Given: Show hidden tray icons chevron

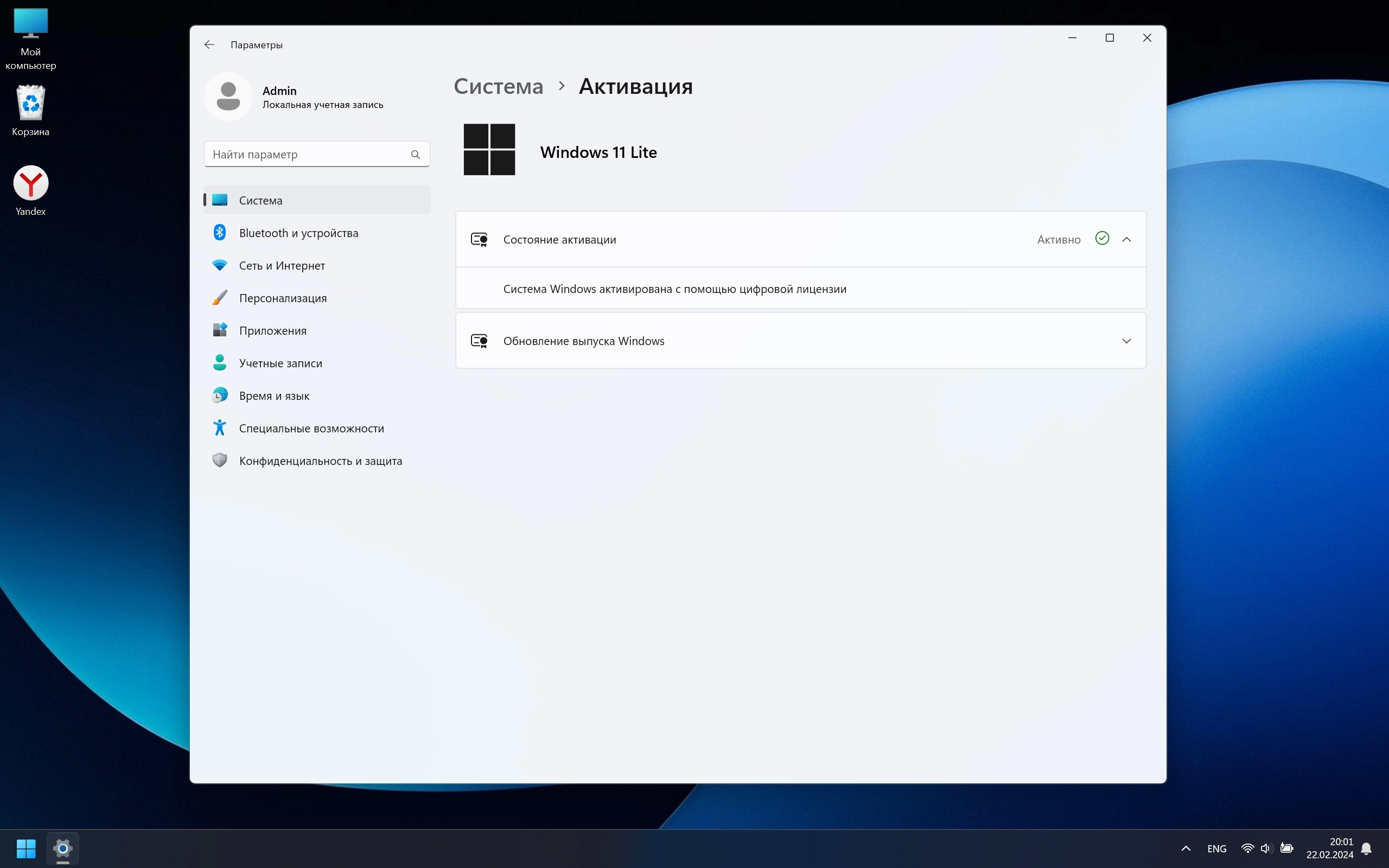Looking at the screenshot, I should pos(1186,848).
